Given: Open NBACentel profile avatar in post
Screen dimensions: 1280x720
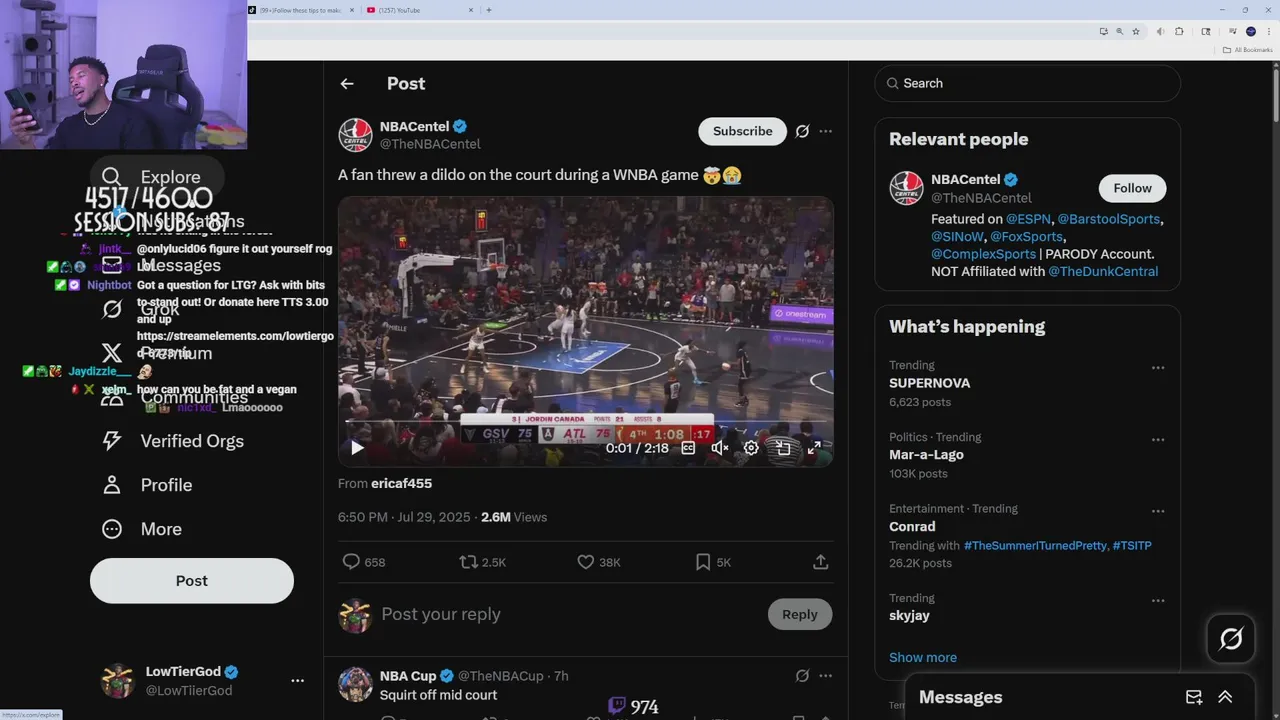Looking at the screenshot, I should click(x=355, y=135).
